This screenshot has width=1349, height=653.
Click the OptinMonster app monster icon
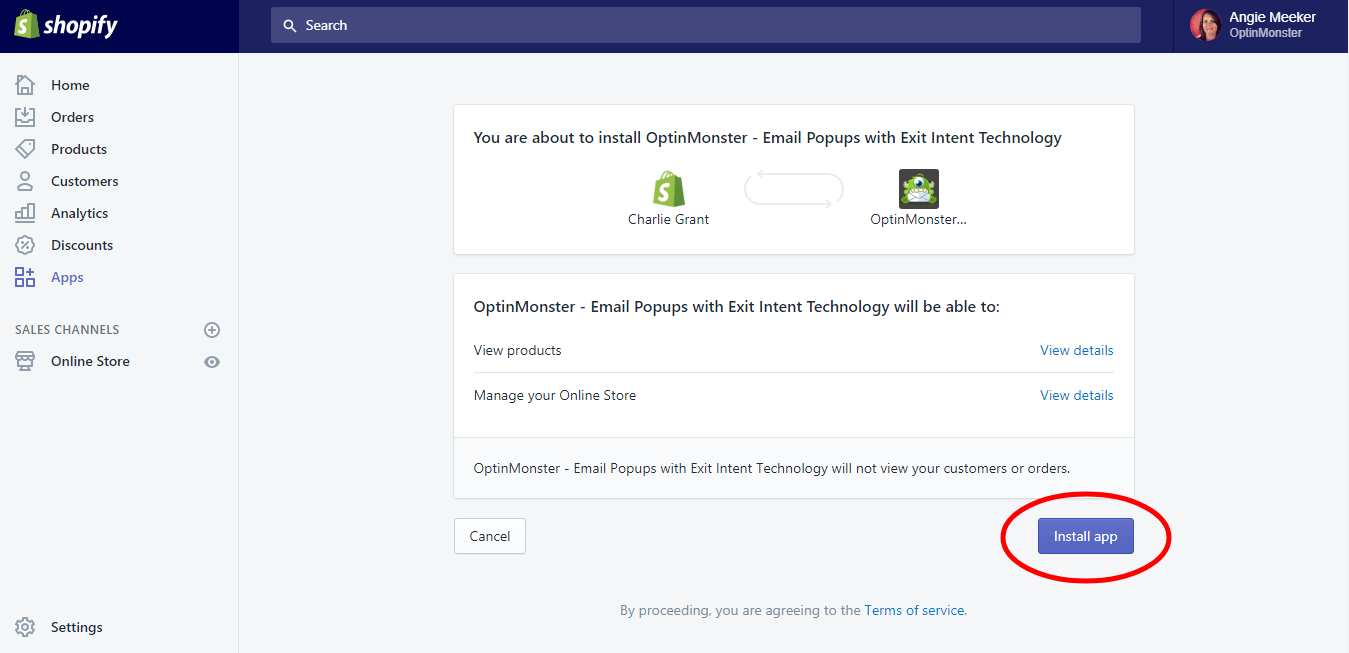tap(919, 188)
